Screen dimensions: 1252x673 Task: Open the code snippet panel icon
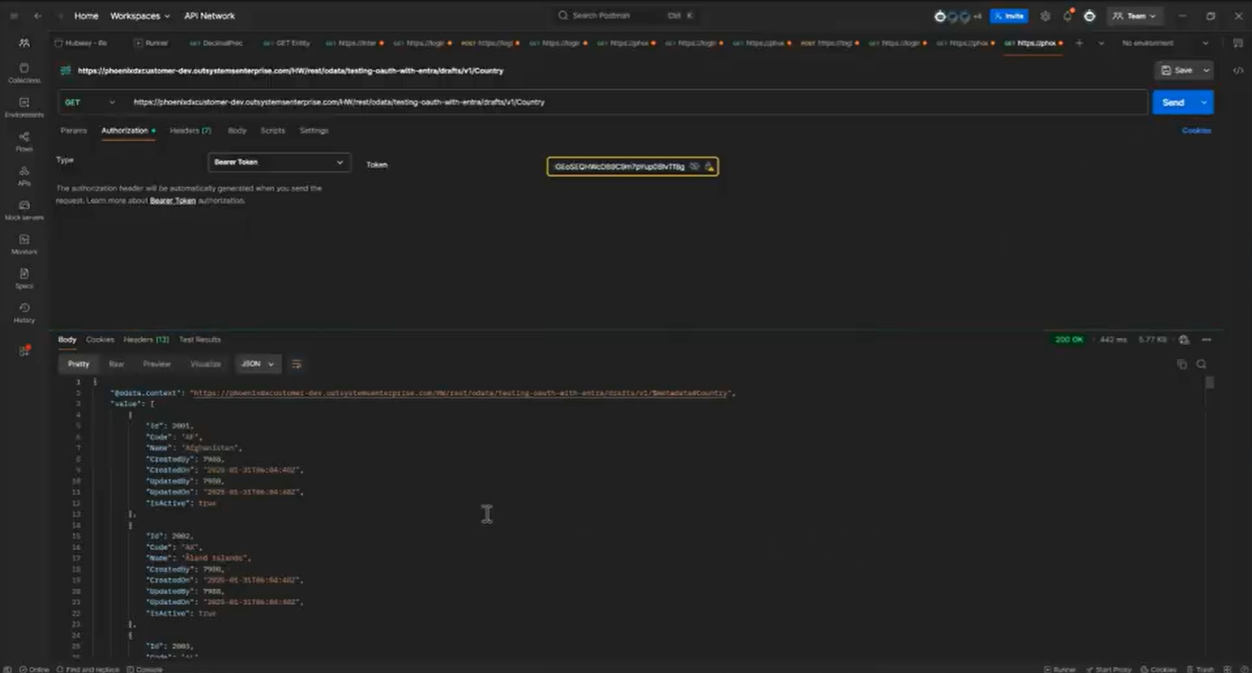tap(1238, 71)
